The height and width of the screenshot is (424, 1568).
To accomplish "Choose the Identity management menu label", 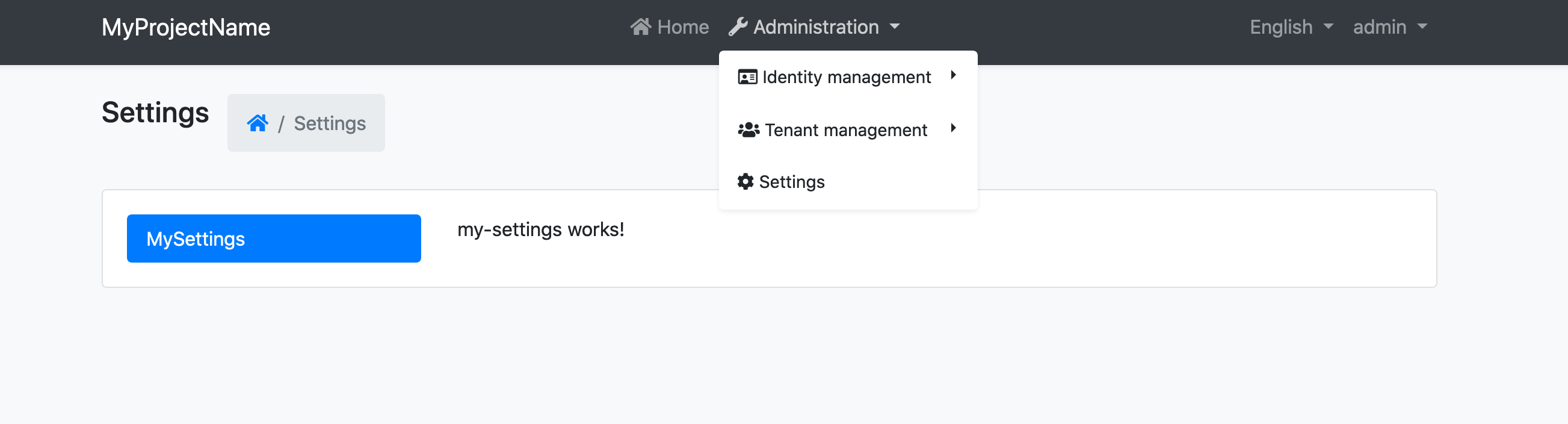I will [x=846, y=77].
